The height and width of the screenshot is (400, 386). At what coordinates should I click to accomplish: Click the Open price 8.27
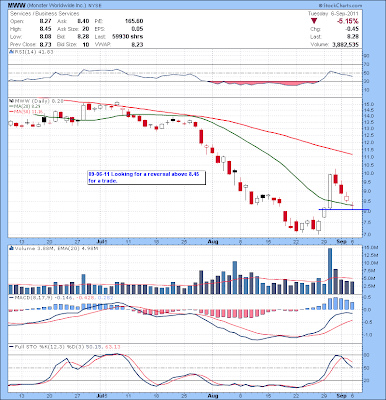click(46, 21)
